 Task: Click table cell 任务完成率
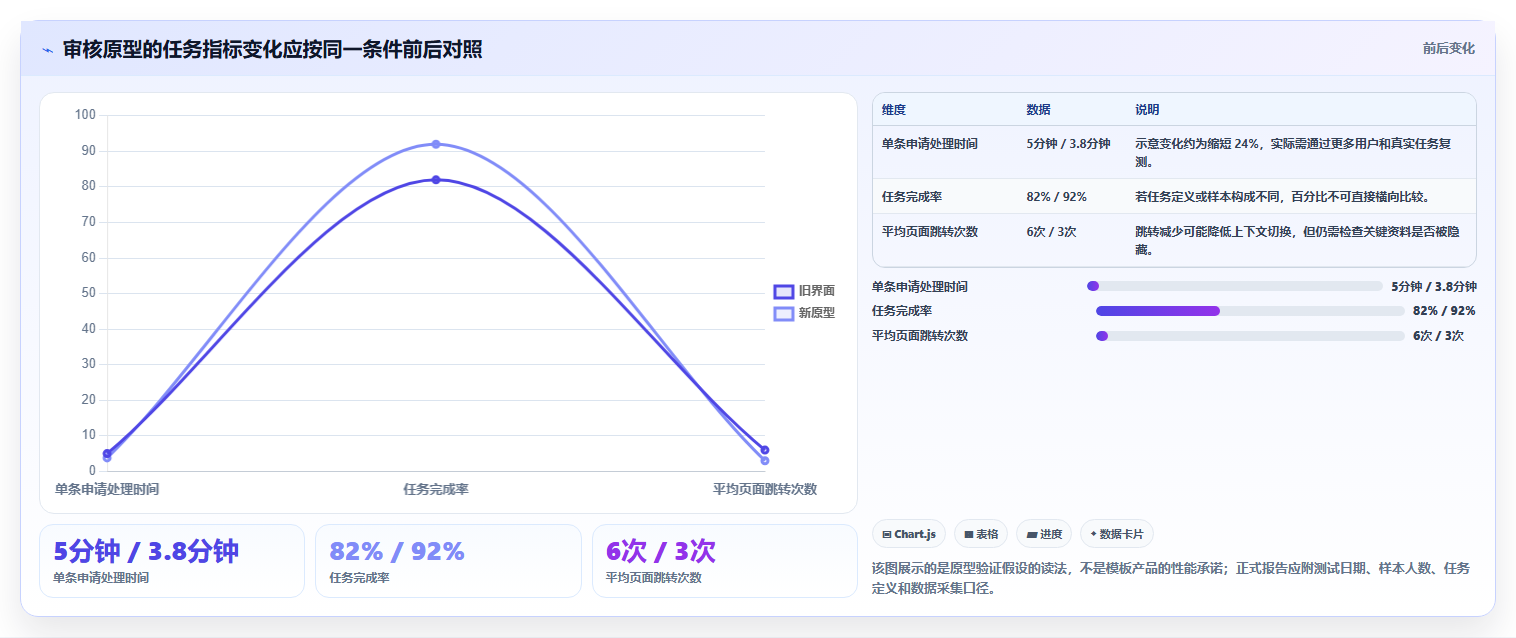pos(912,197)
